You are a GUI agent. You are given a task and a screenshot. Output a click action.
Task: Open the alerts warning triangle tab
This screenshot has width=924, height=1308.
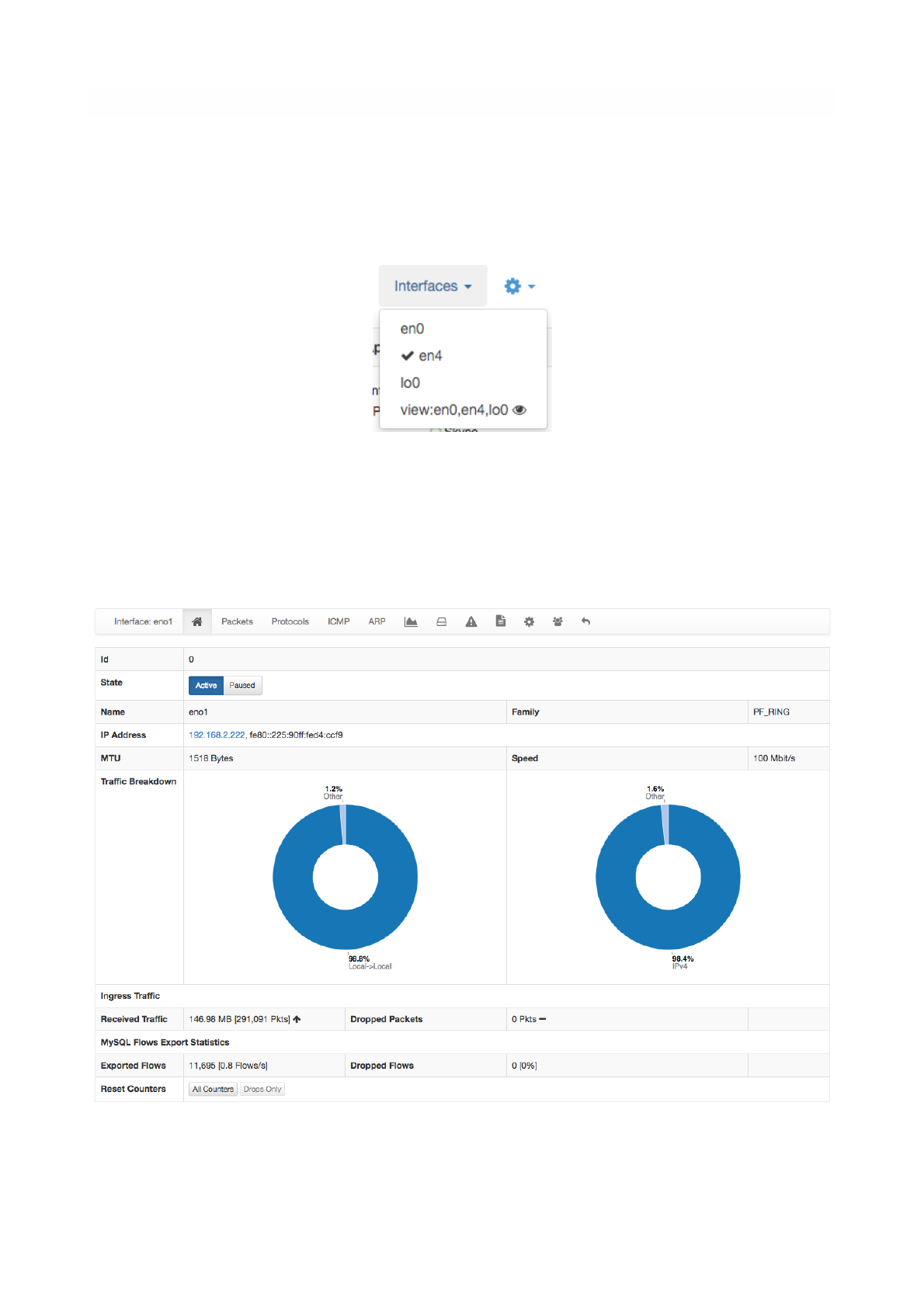(471, 621)
